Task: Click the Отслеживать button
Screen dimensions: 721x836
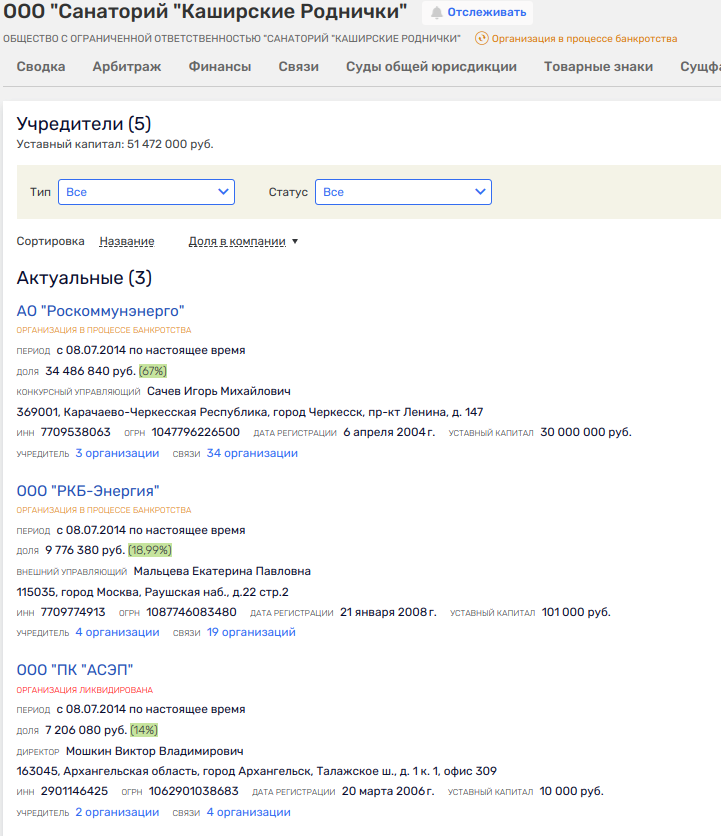Action: tap(477, 13)
